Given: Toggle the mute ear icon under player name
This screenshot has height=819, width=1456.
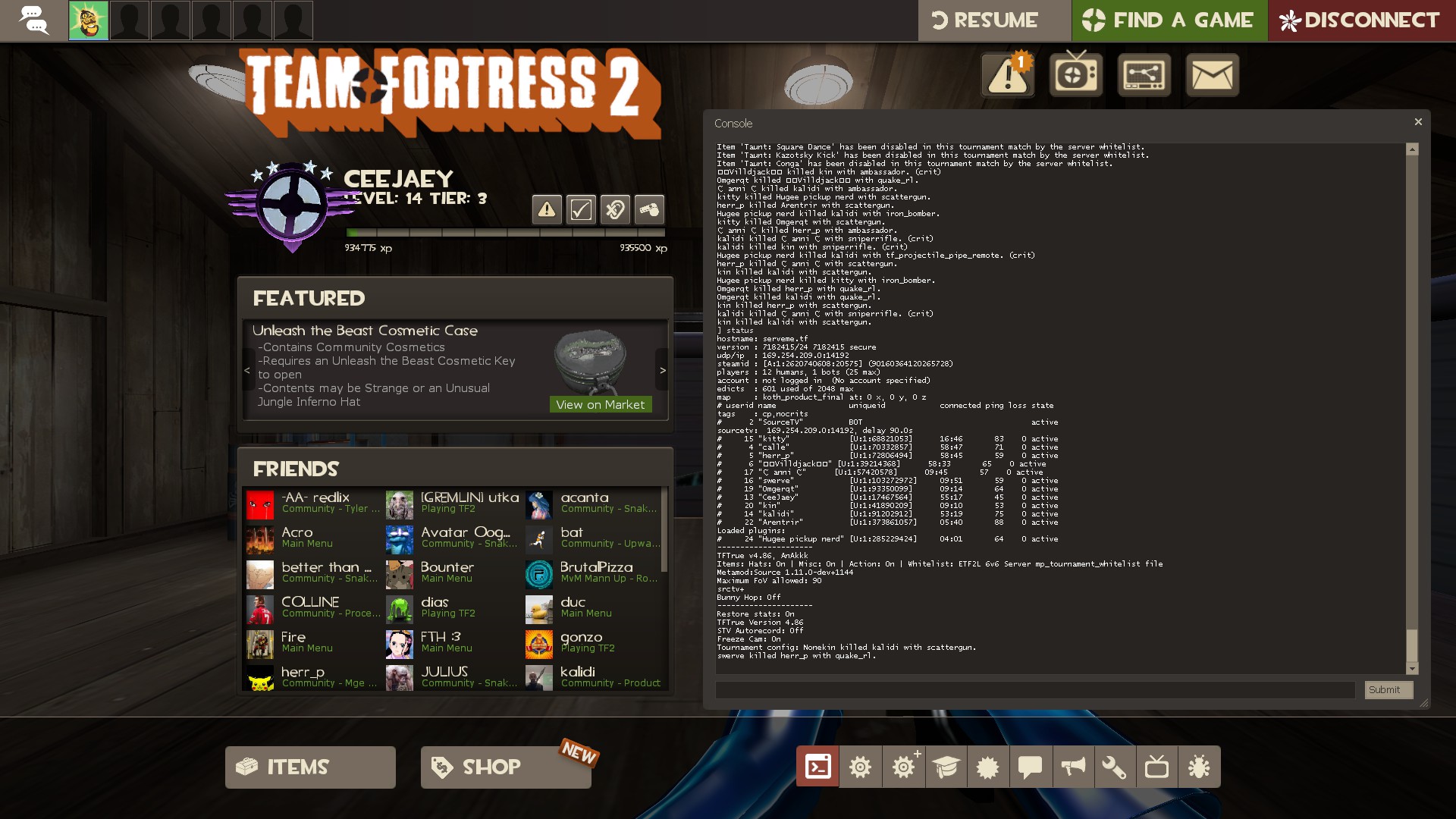Looking at the screenshot, I should [x=615, y=209].
